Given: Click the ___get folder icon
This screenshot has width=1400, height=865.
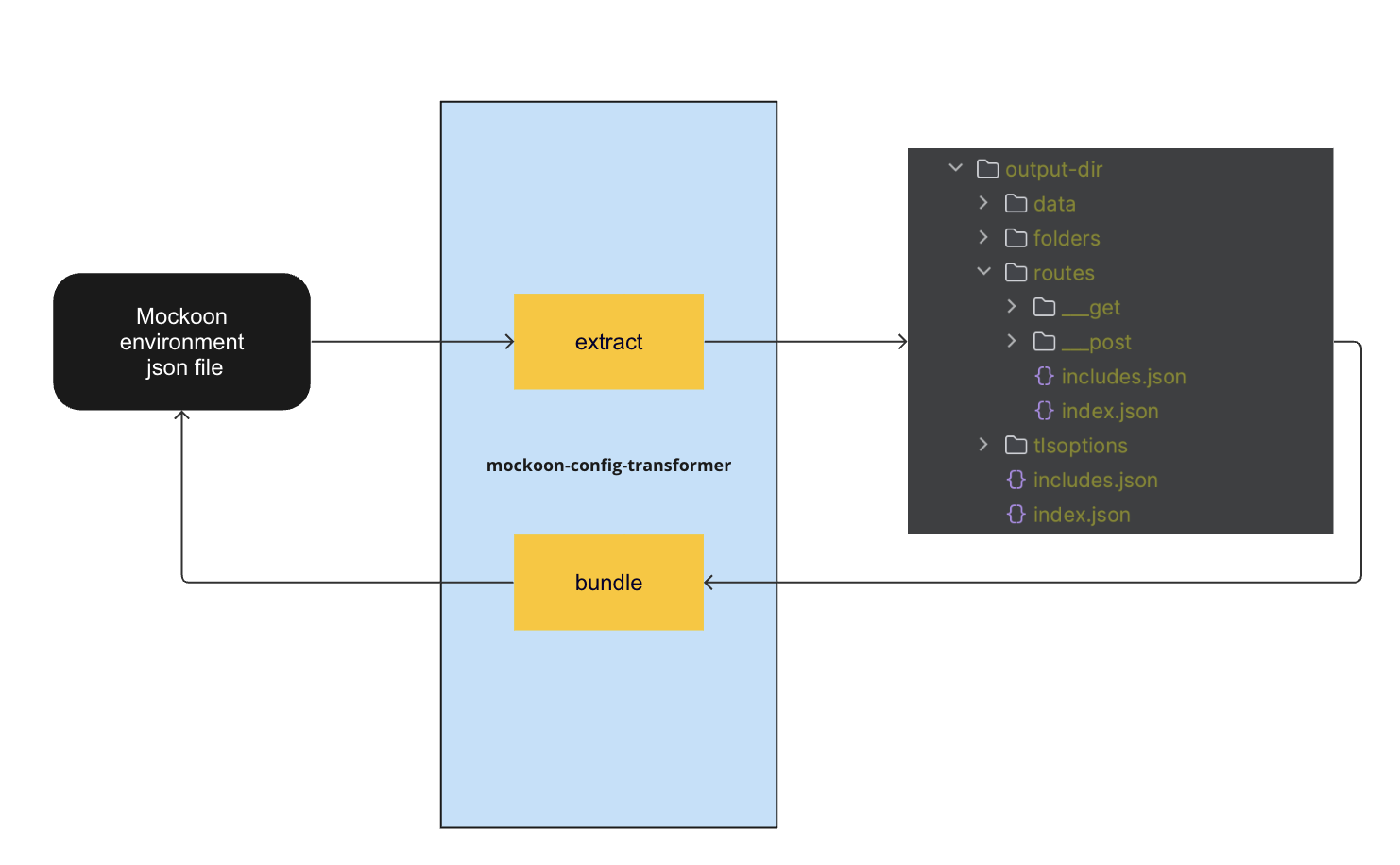Looking at the screenshot, I should 1045,307.
